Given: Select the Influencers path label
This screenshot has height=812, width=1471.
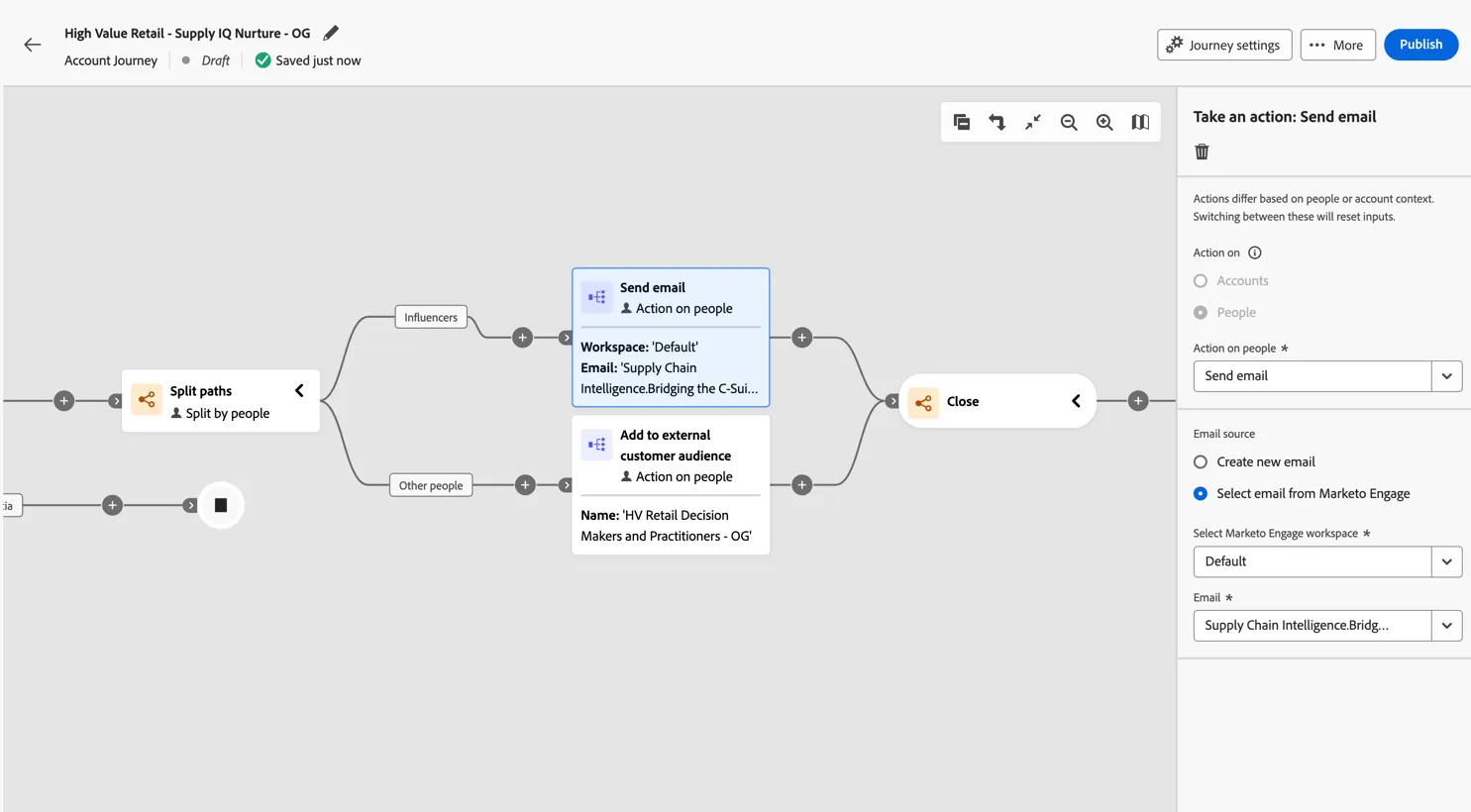Looking at the screenshot, I should (x=431, y=318).
